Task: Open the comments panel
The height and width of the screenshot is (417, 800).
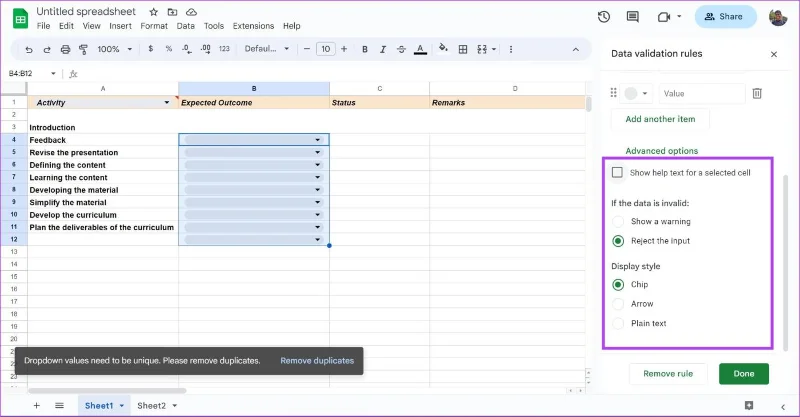Action: 633,17
